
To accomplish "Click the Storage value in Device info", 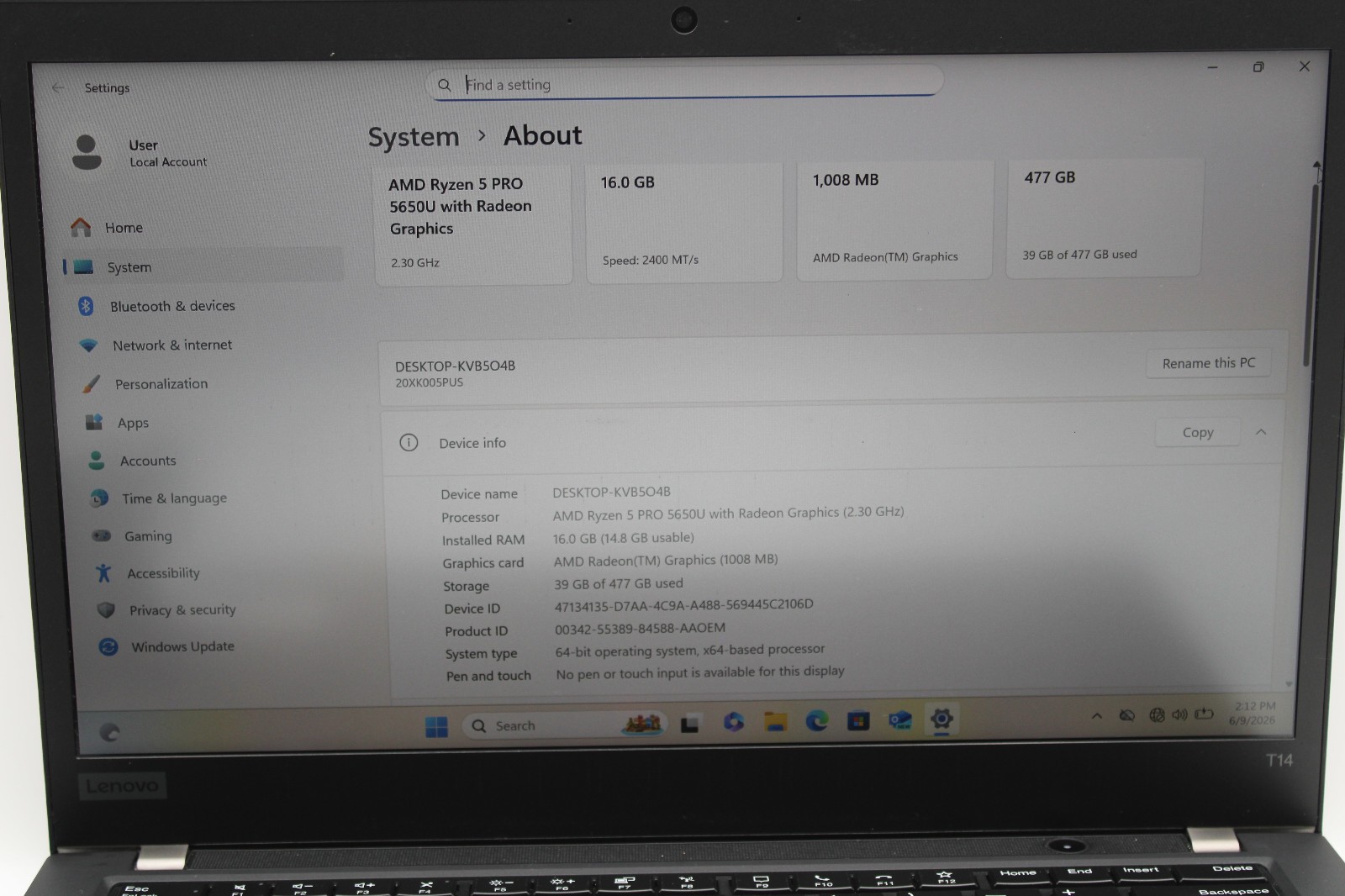I will [x=618, y=583].
